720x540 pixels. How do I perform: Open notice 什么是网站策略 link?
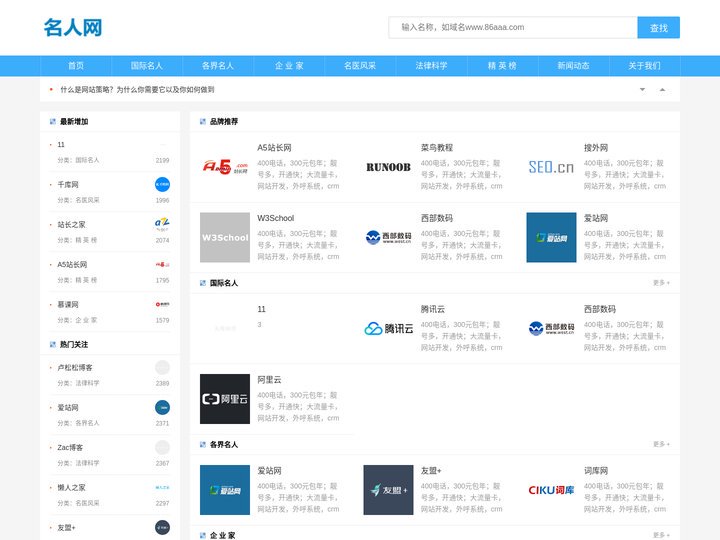tap(137, 90)
